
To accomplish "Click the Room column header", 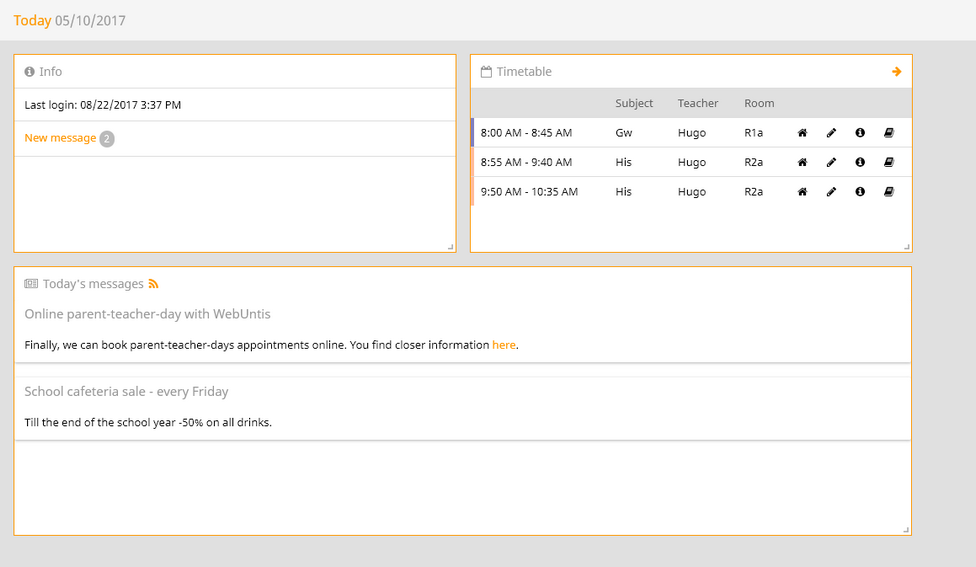I will click(x=759, y=103).
